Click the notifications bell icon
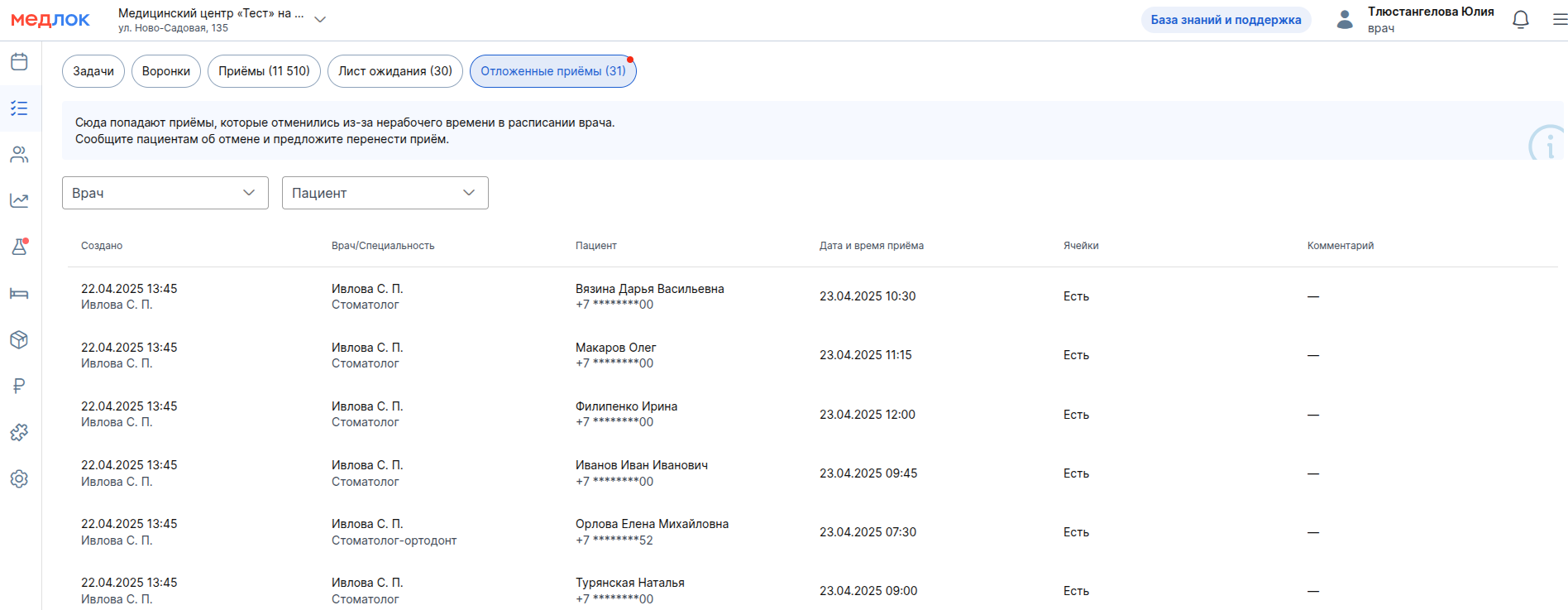Viewport: 1568px width, 610px height. coord(1520,20)
